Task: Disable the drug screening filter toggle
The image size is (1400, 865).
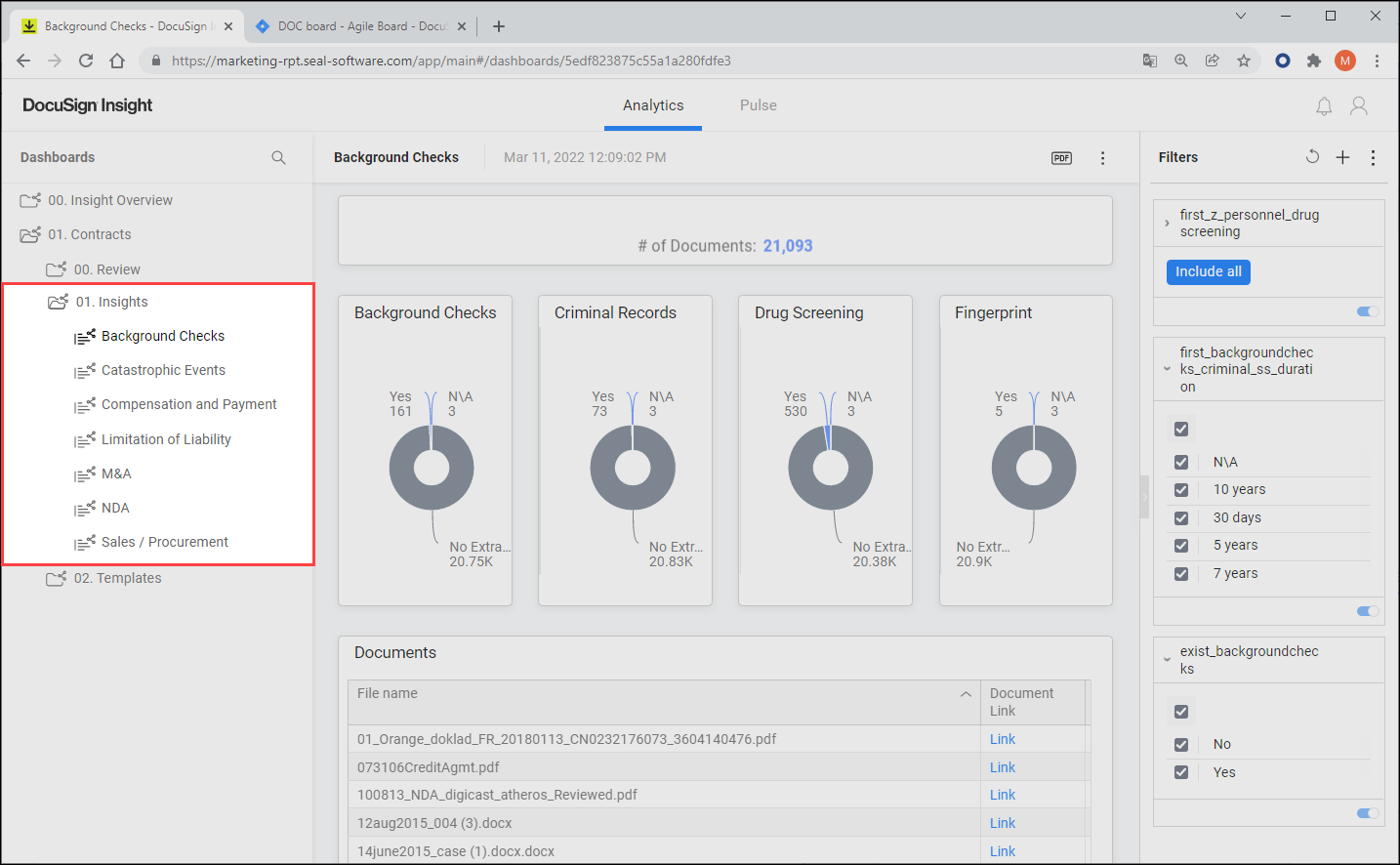Action: click(x=1368, y=311)
